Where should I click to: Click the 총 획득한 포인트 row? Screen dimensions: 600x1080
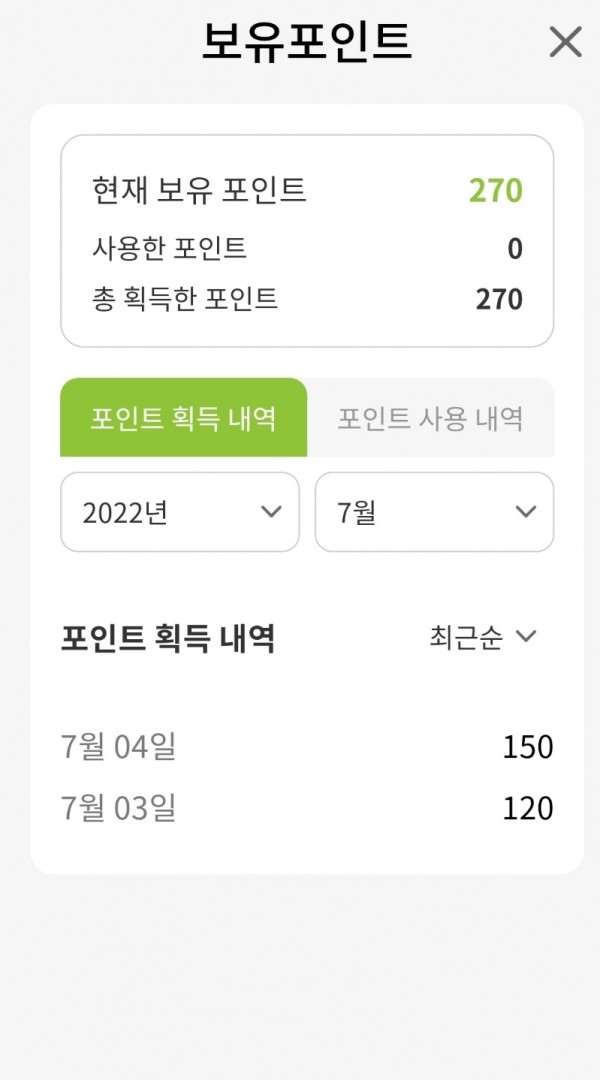coord(307,299)
